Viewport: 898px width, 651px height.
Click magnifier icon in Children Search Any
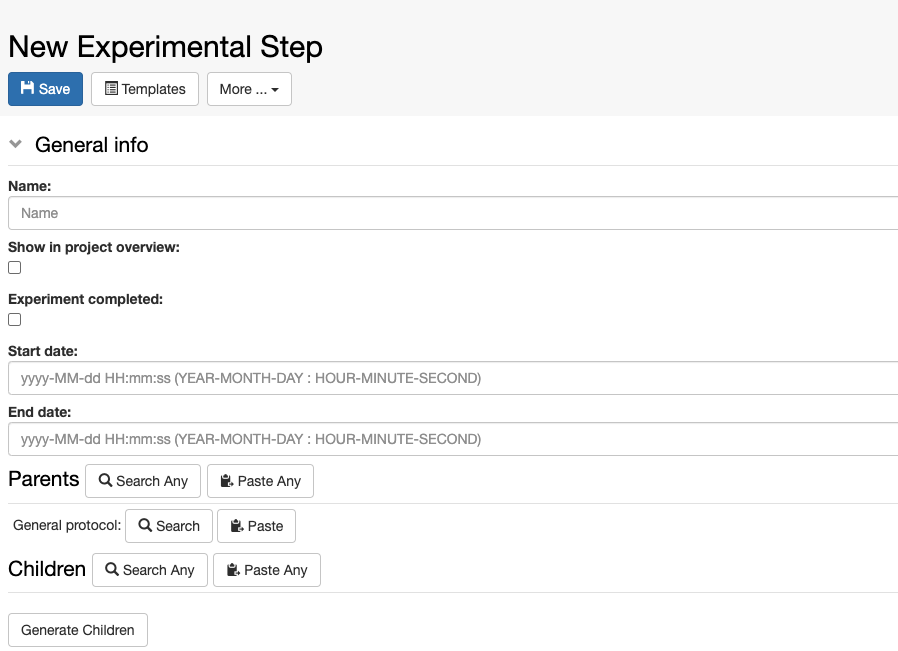[112, 569]
